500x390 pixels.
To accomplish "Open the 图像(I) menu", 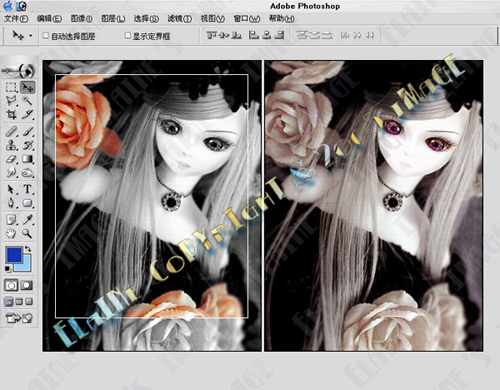I will 81,18.
